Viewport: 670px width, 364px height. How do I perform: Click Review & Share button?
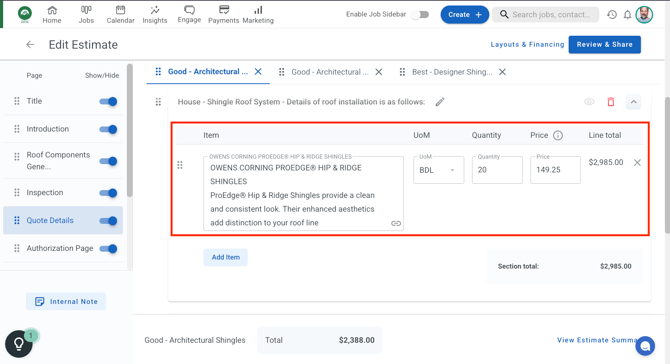[604, 44]
